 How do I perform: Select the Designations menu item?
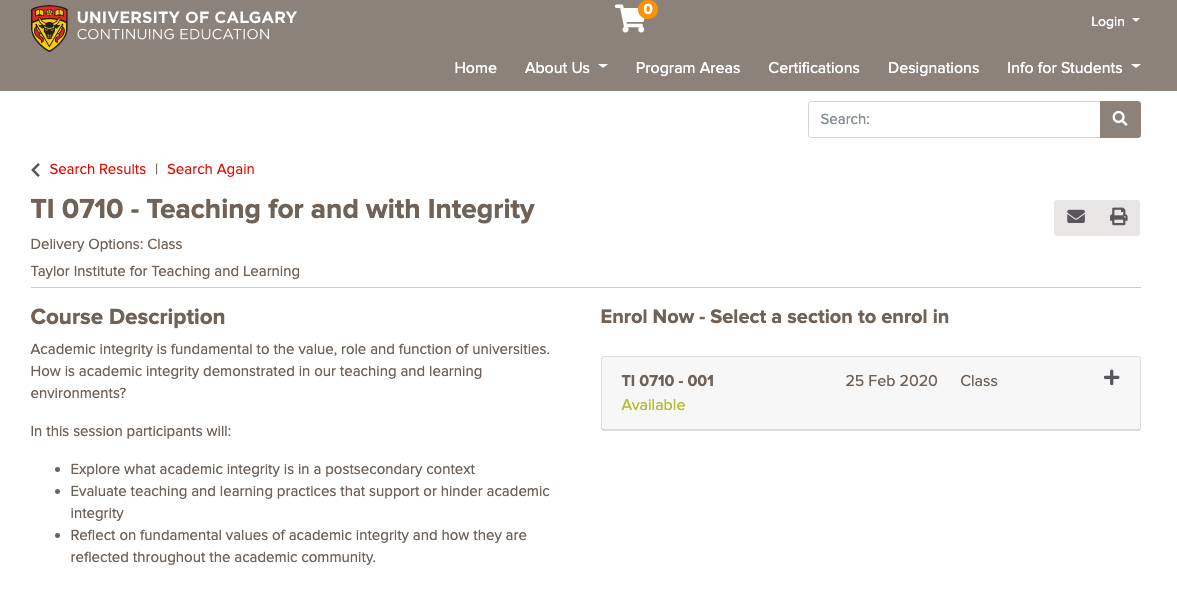coord(933,68)
